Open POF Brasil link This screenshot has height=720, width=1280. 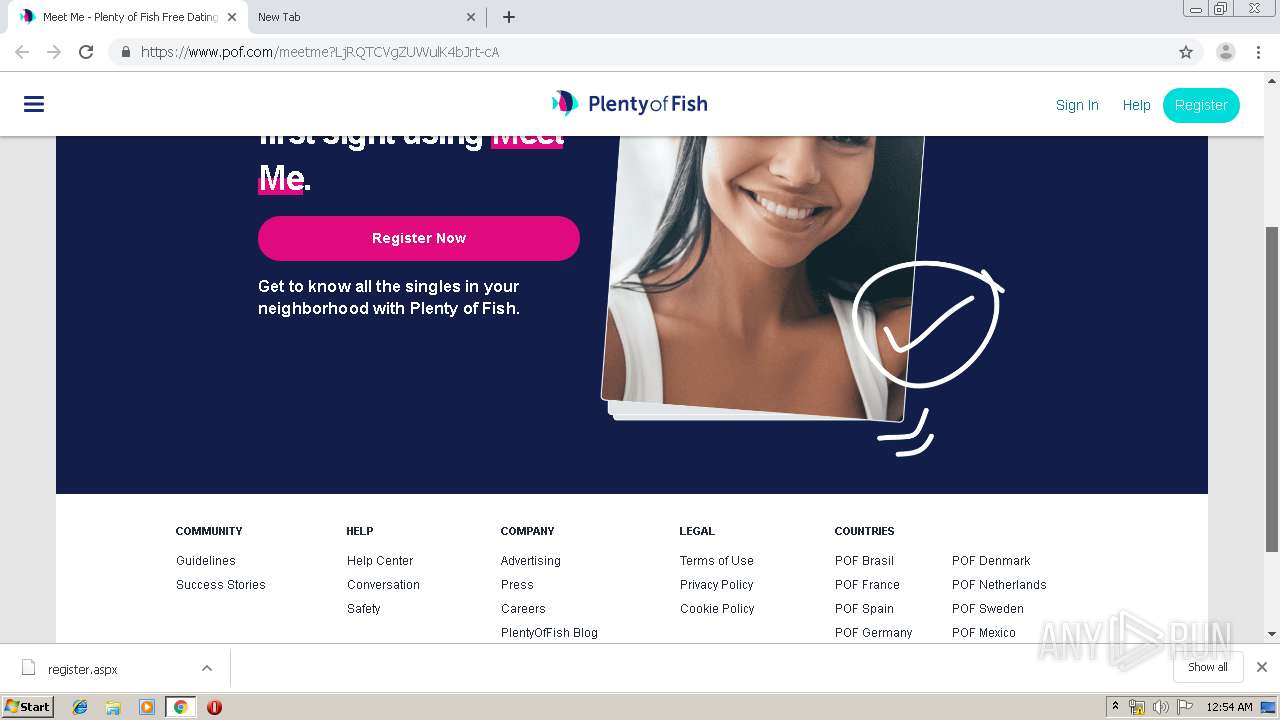tap(864, 561)
